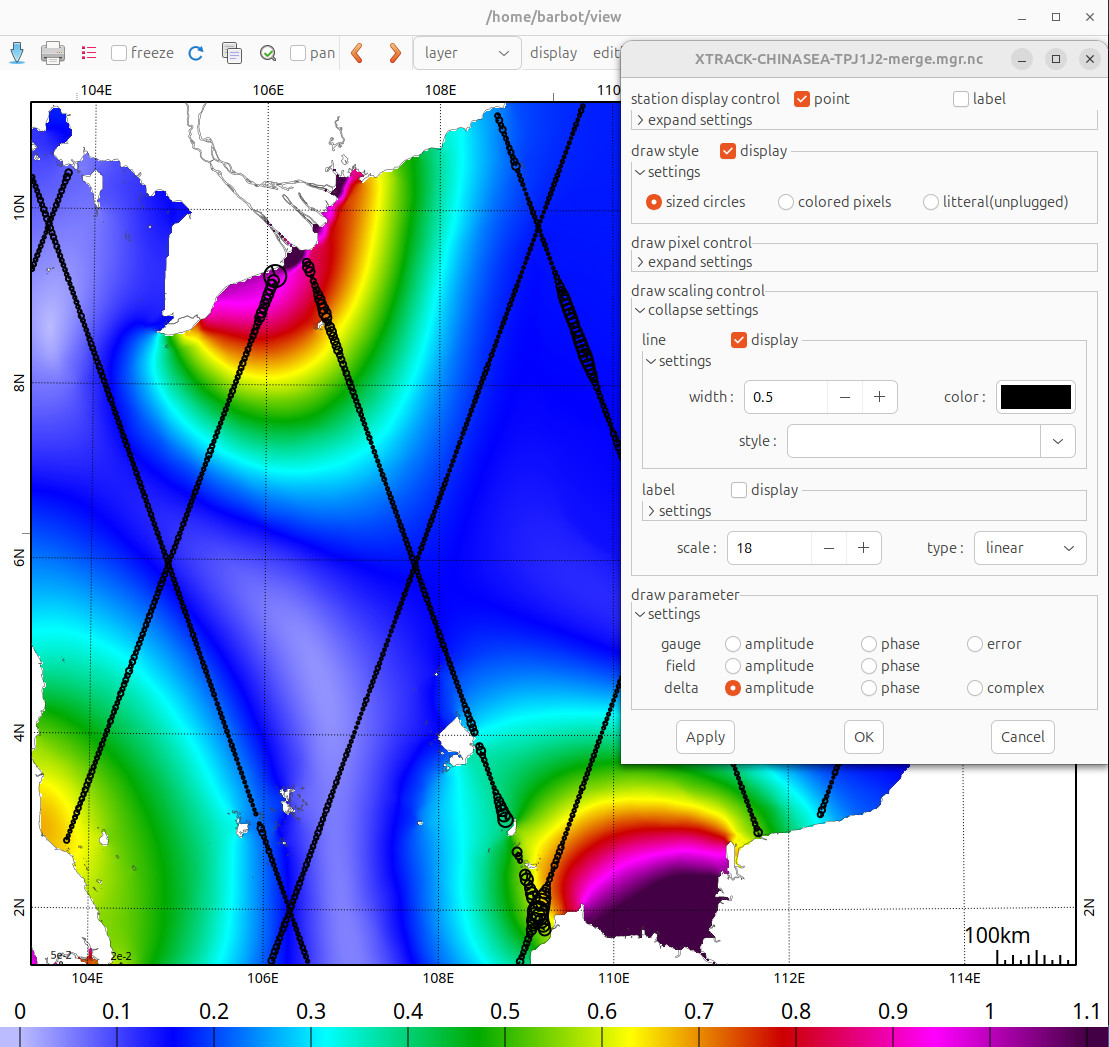Collapse draw scaling control settings
The image size is (1109, 1047).
coord(697,310)
